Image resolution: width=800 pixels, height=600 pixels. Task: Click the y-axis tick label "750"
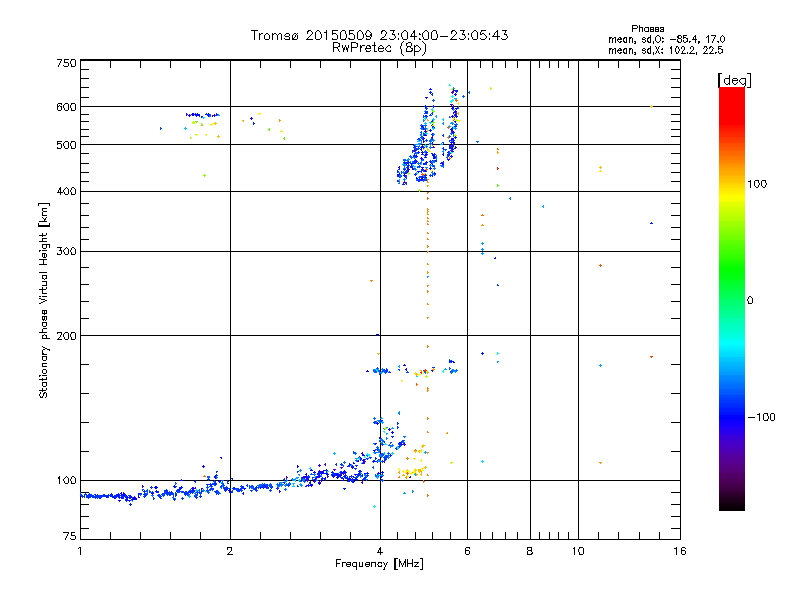point(66,63)
